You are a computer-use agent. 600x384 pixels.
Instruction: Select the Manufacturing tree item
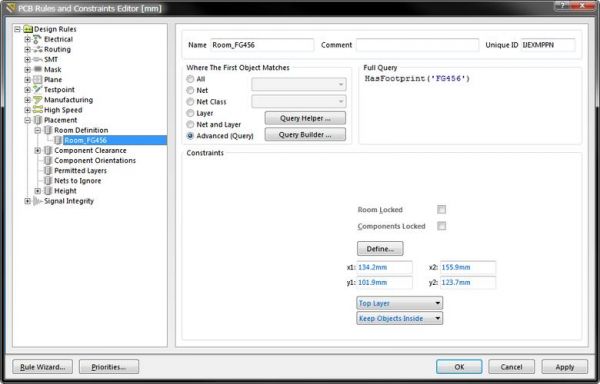coord(68,100)
